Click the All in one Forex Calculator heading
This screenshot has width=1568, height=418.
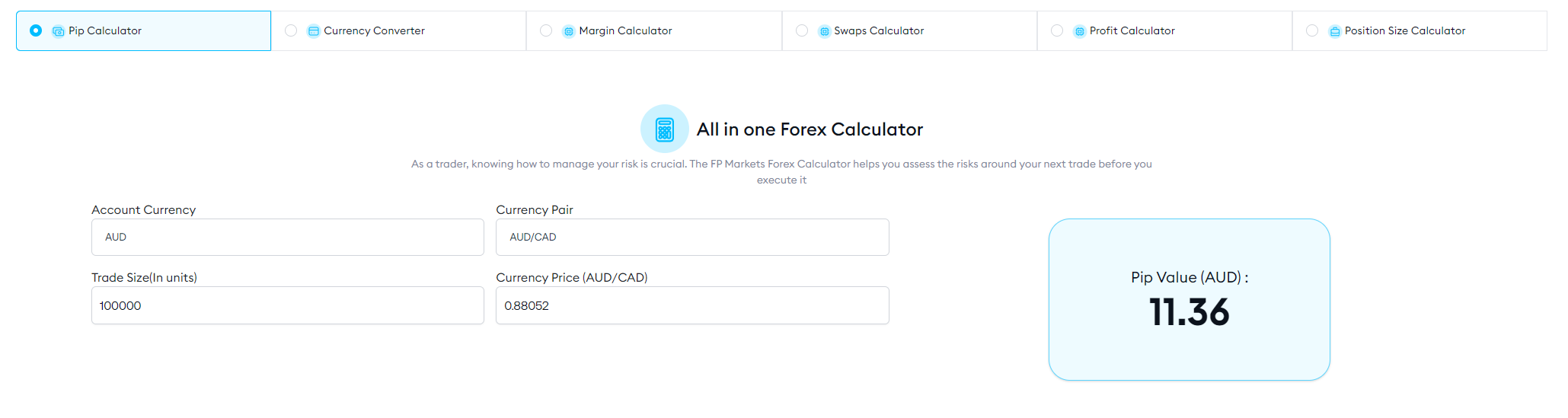tap(809, 129)
